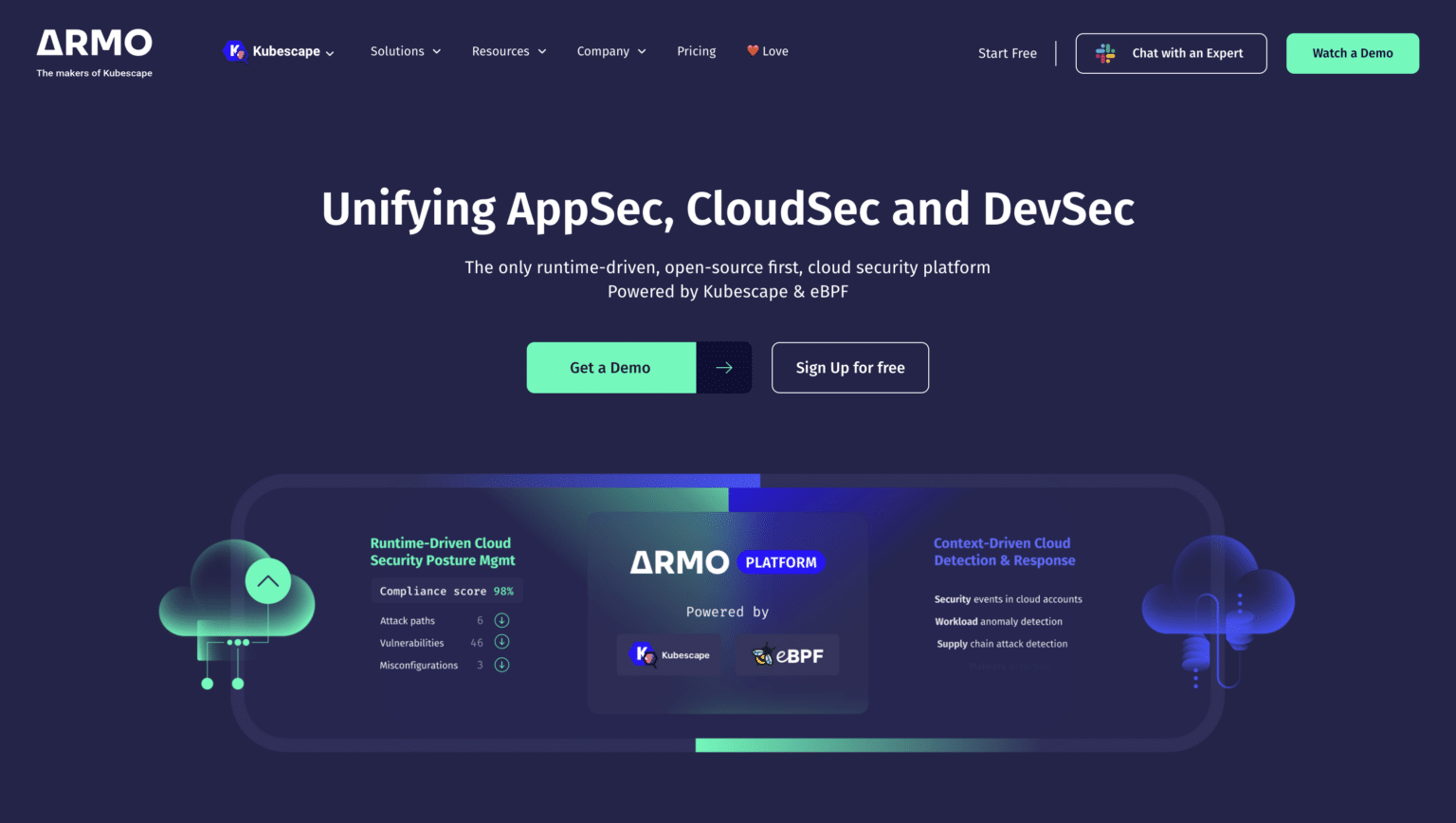
Task: Click the Compliance score 98% card
Action: point(446,590)
